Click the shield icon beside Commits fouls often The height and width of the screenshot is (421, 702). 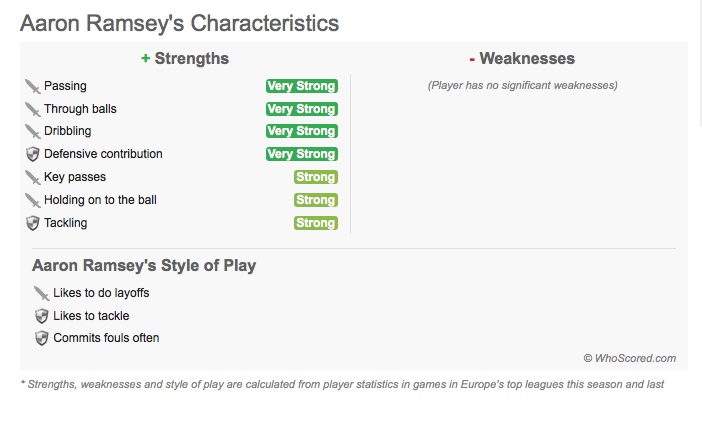pos(41,338)
